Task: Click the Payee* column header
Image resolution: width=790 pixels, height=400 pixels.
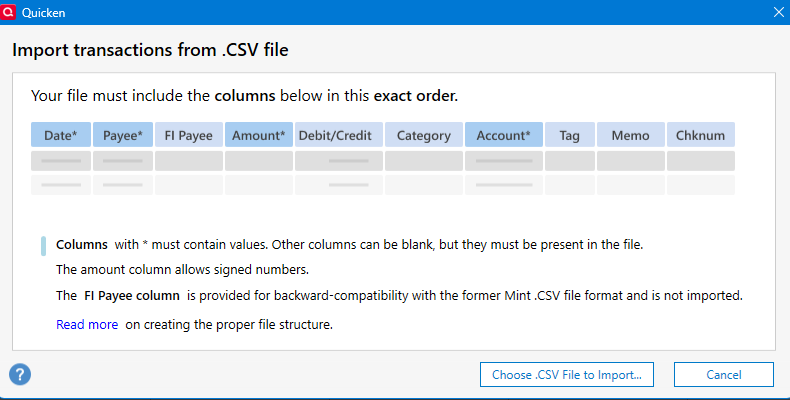Action: coord(123,135)
